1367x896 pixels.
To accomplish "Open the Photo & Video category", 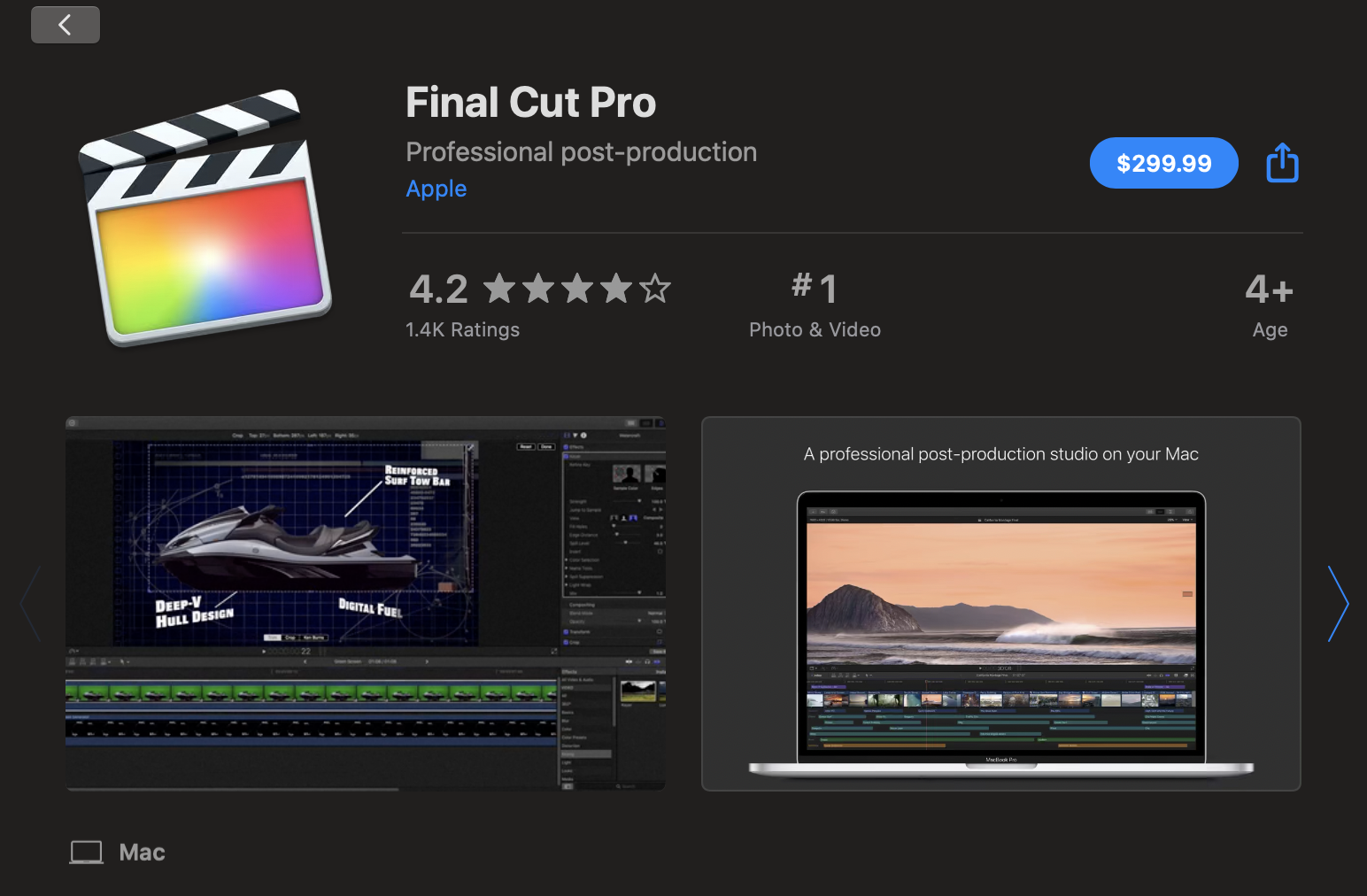I will pyautogui.click(x=815, y=329).
